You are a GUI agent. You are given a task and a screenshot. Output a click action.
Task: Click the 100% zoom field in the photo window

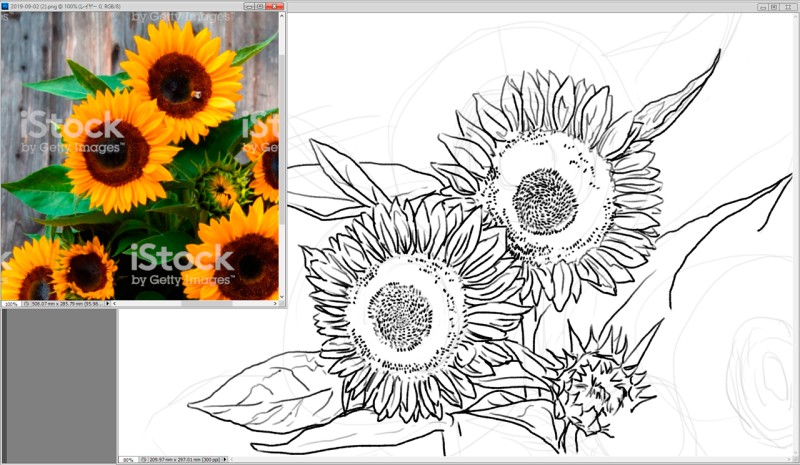pos(11,304)
